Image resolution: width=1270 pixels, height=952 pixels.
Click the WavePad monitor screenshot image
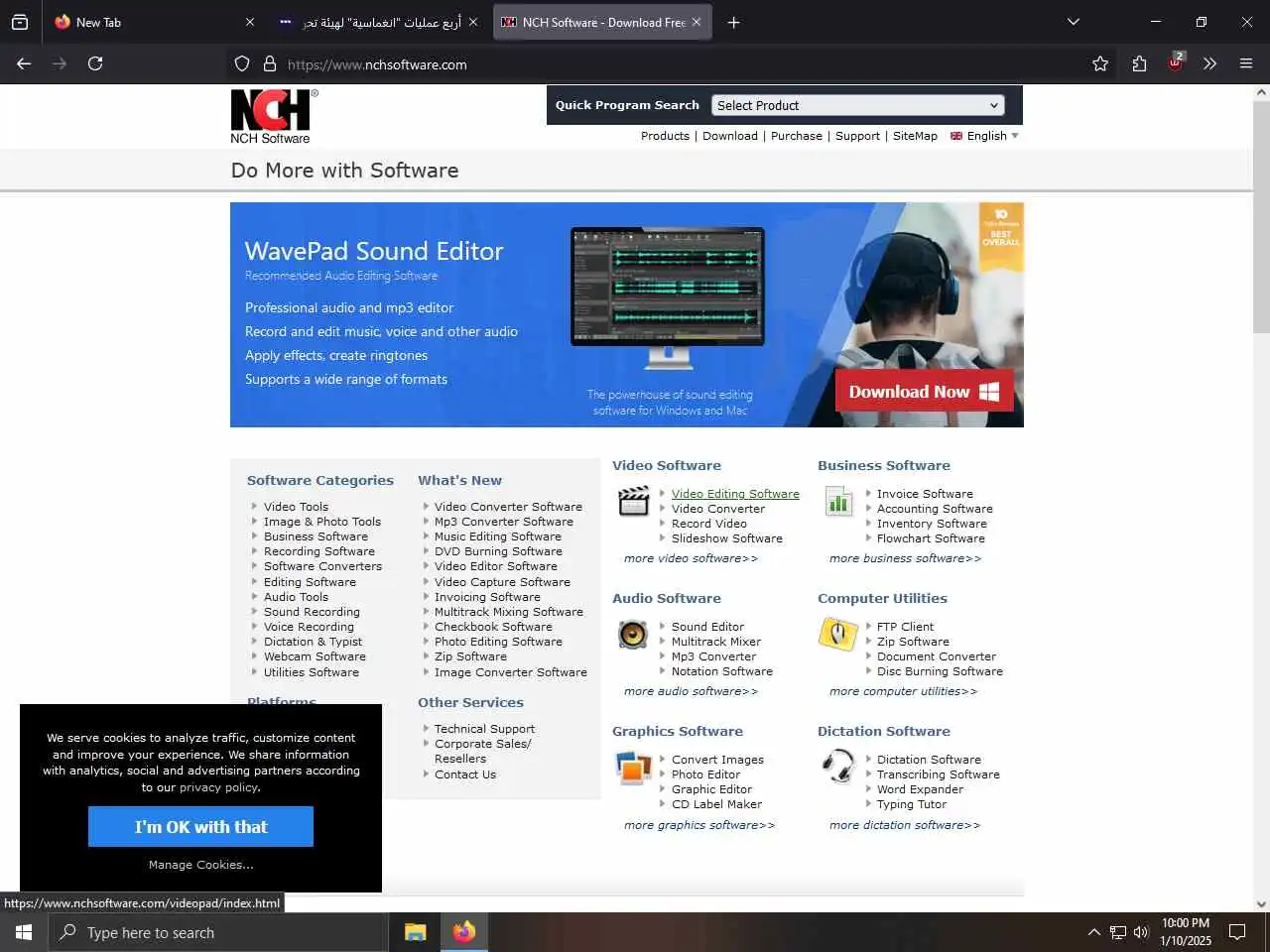point(667,297)
